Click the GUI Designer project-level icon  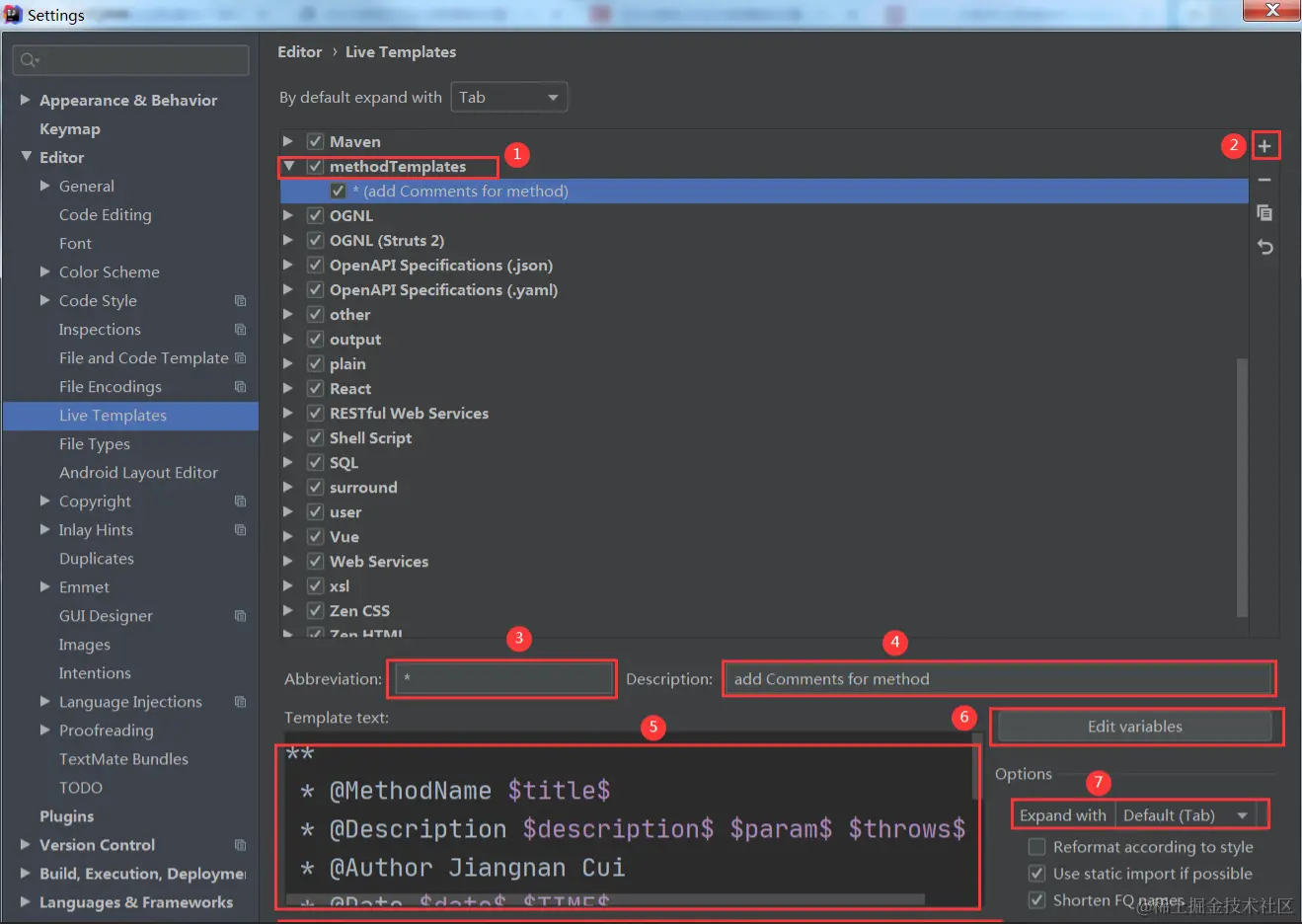[240, 615]
